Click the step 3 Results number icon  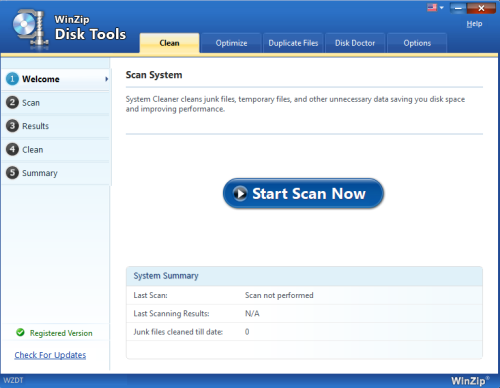coord(12,126)
